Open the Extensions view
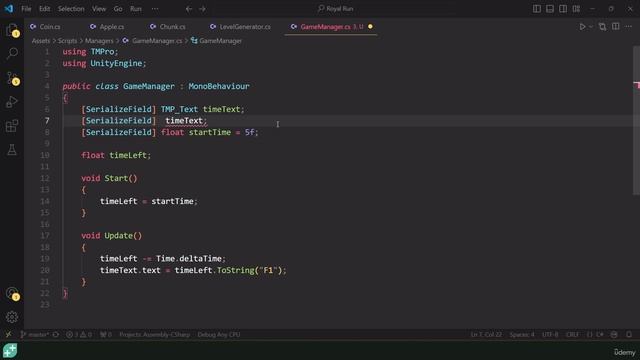Viewport: 640px width, 360px height. tap(12, 126)
